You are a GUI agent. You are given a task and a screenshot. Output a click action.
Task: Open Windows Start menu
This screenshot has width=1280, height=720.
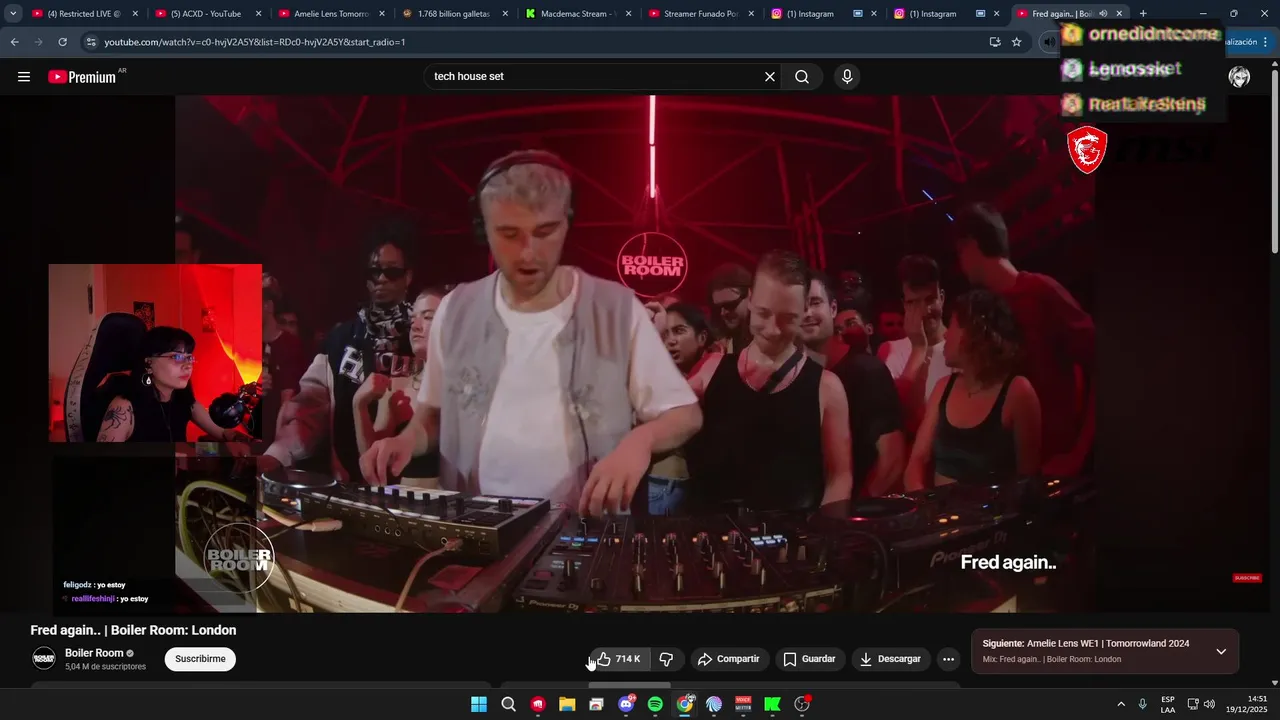[x=479, y=705]
